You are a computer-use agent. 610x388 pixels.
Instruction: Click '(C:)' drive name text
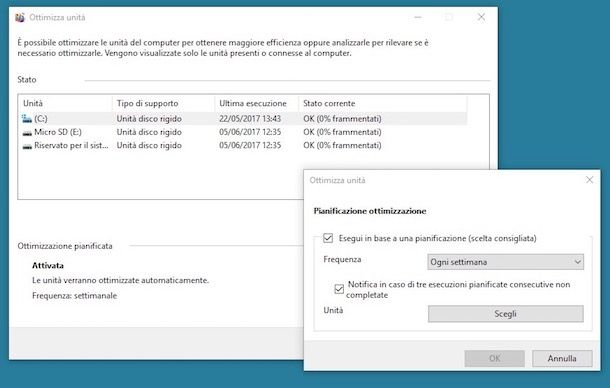click(x=41, y=119)
